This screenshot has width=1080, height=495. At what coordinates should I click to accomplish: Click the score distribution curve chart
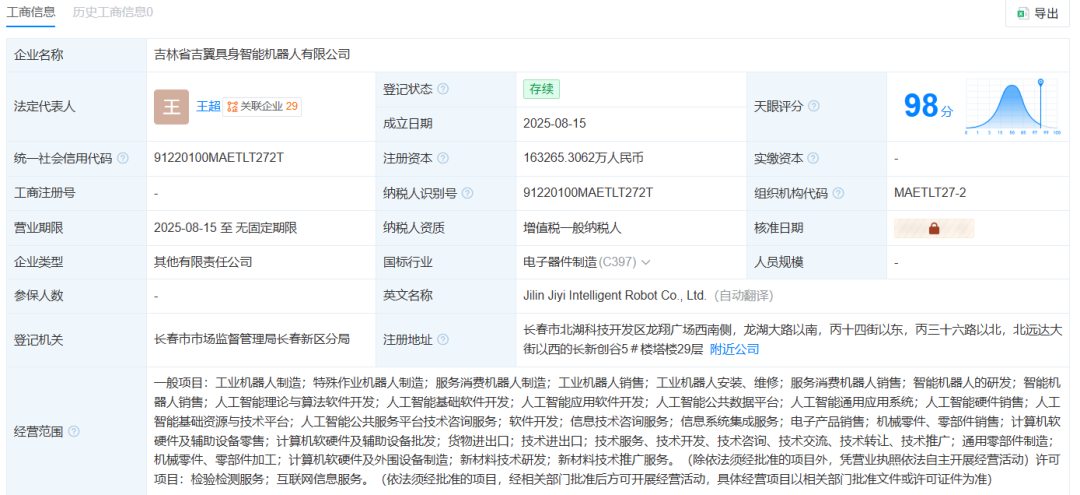pos(1012,106)
